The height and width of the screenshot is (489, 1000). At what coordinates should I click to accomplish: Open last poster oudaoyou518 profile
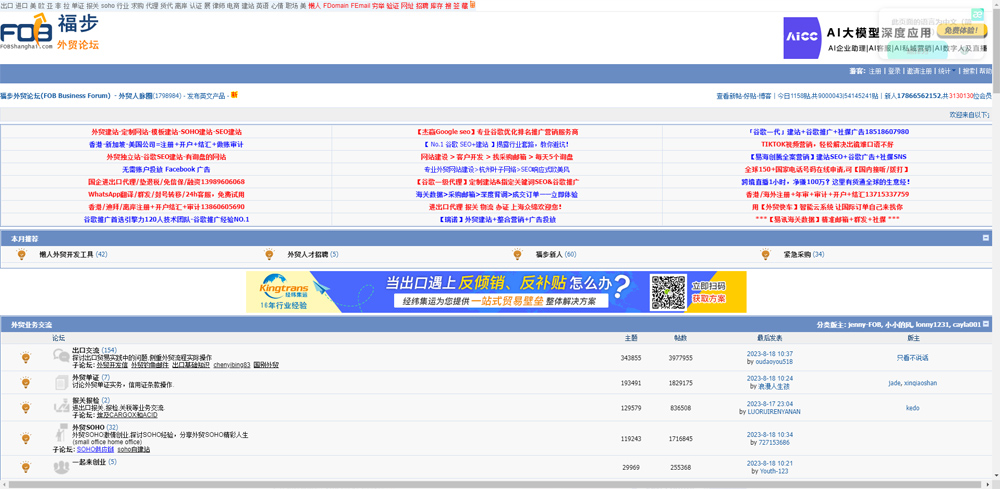click(773, 361)
